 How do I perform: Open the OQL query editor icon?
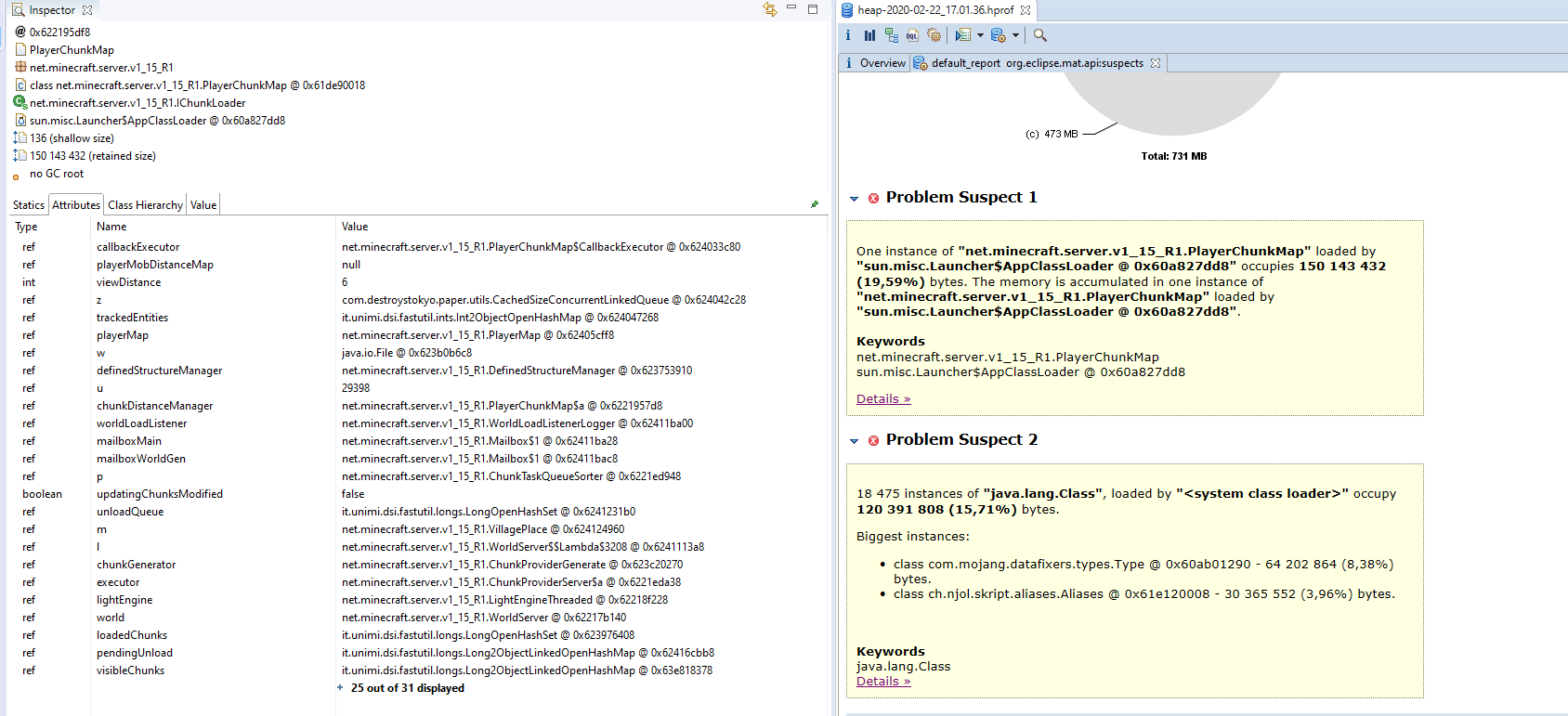[x=912, y=35]
